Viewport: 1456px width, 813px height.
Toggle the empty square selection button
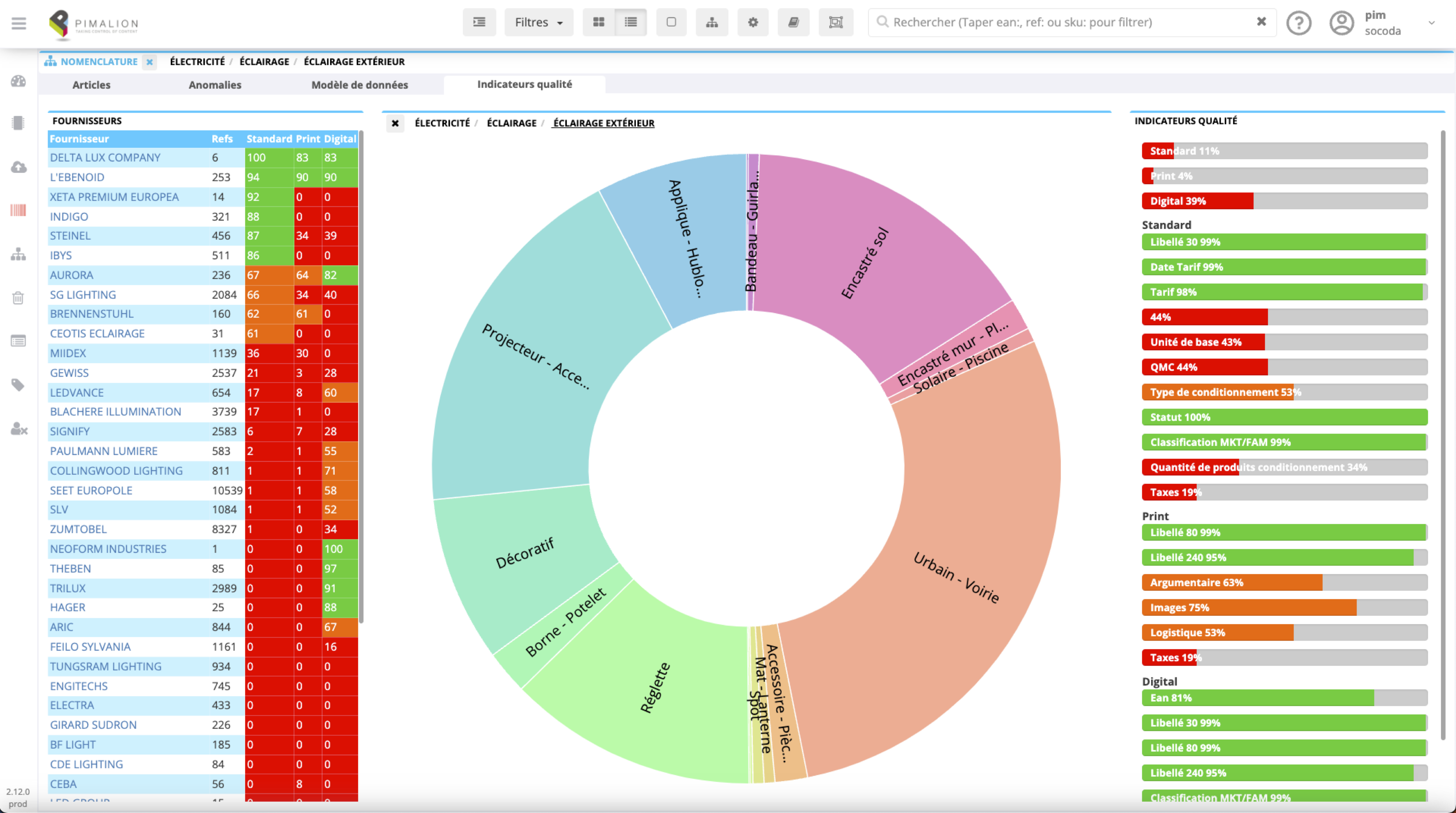coord(671,22)
